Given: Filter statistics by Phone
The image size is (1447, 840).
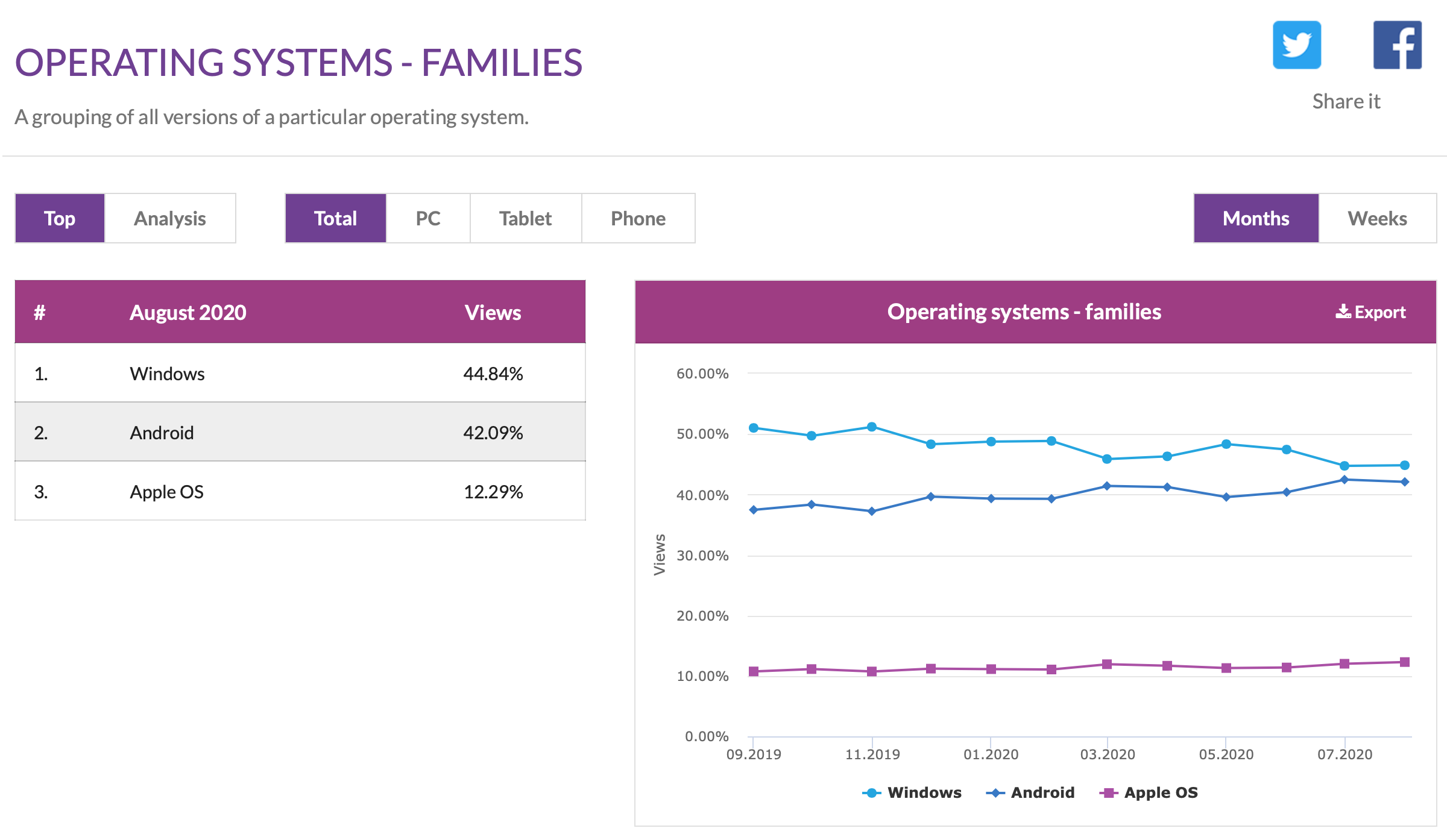Looking at the screenshot, I should pyautogui.click(x=638, y=218).
